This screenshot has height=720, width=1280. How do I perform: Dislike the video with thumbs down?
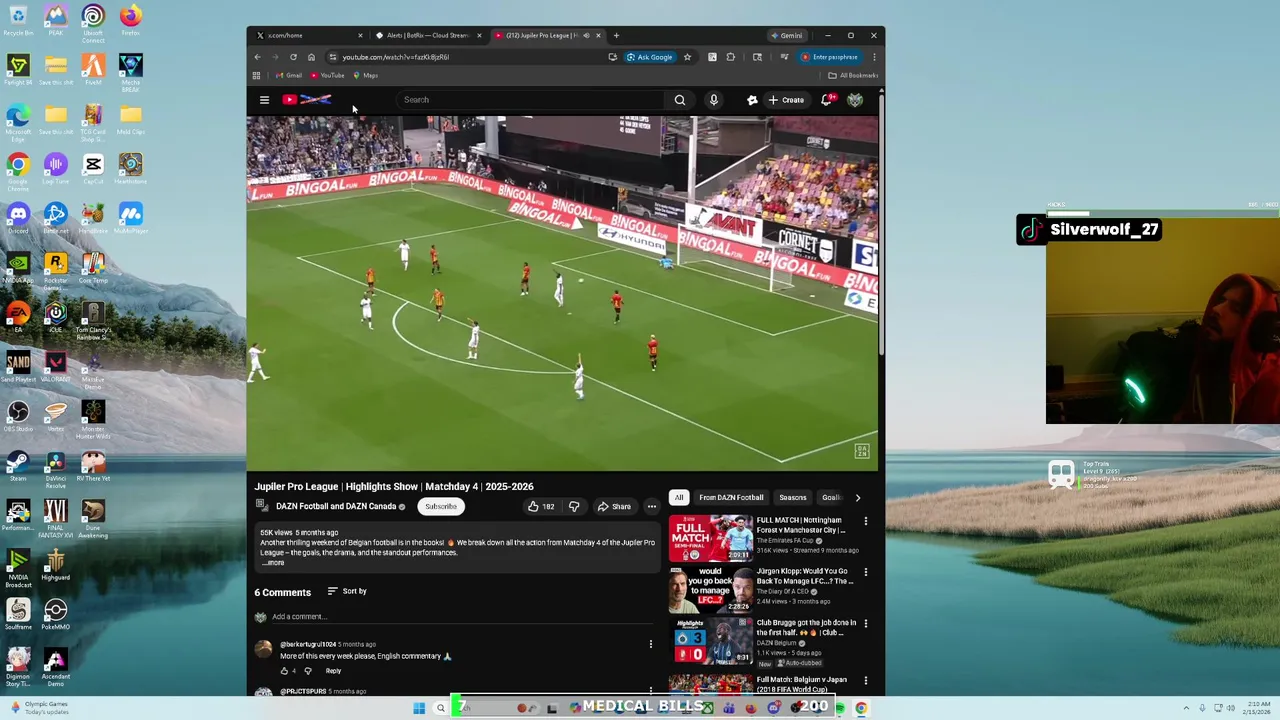coord(573,507)
